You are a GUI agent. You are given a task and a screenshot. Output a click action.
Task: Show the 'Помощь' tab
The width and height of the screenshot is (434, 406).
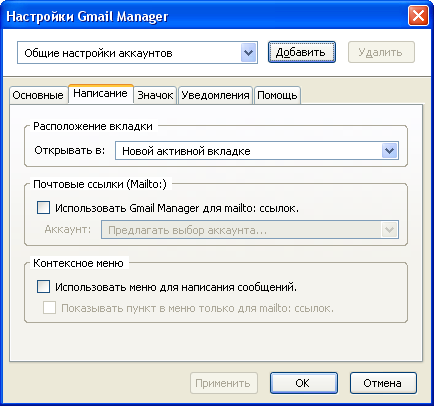coord(277,95)
